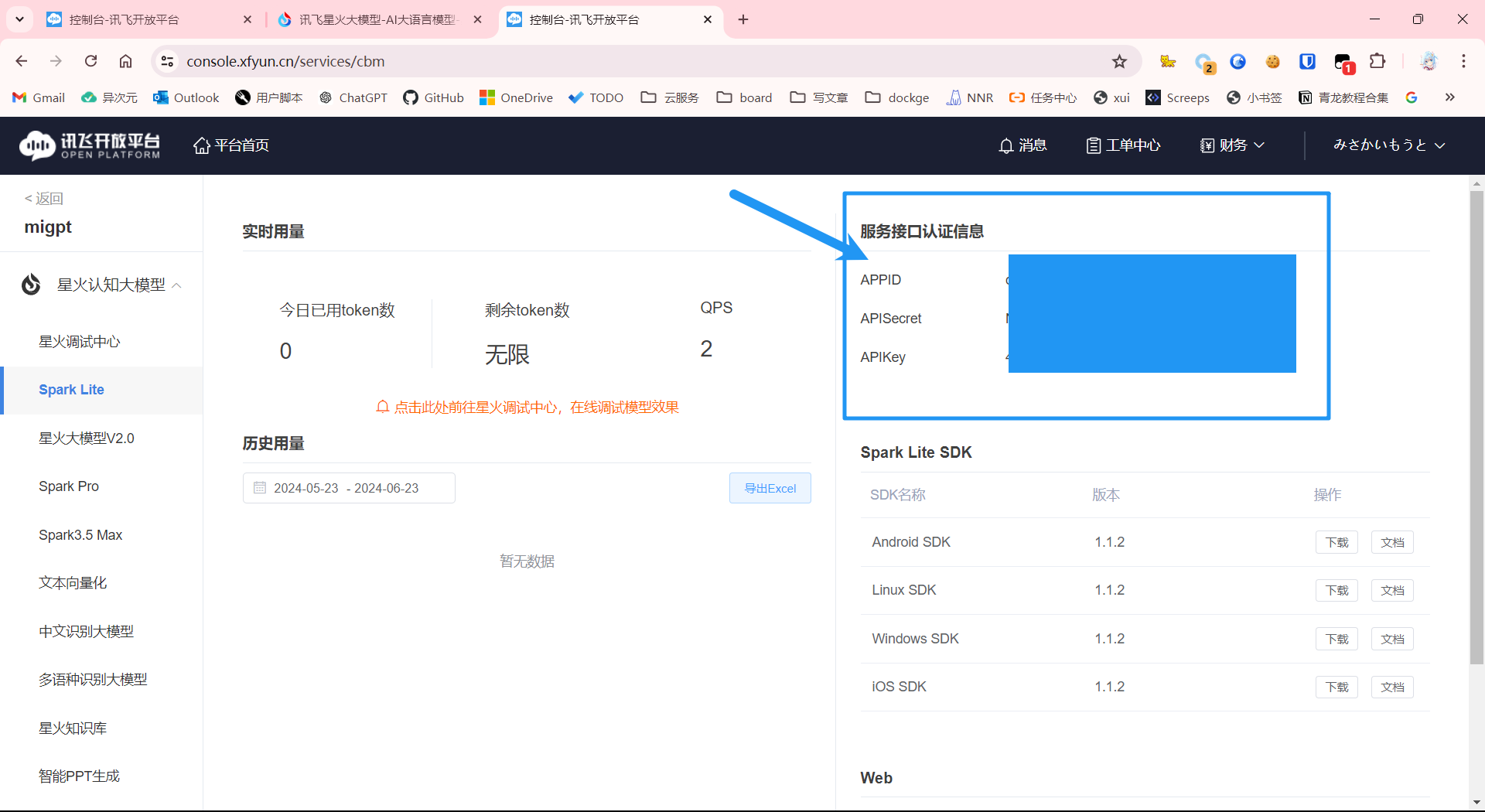The image size is (1485, 812).
Task: Open the Linux SDK 文档 docs
Action: [1391, 591]
